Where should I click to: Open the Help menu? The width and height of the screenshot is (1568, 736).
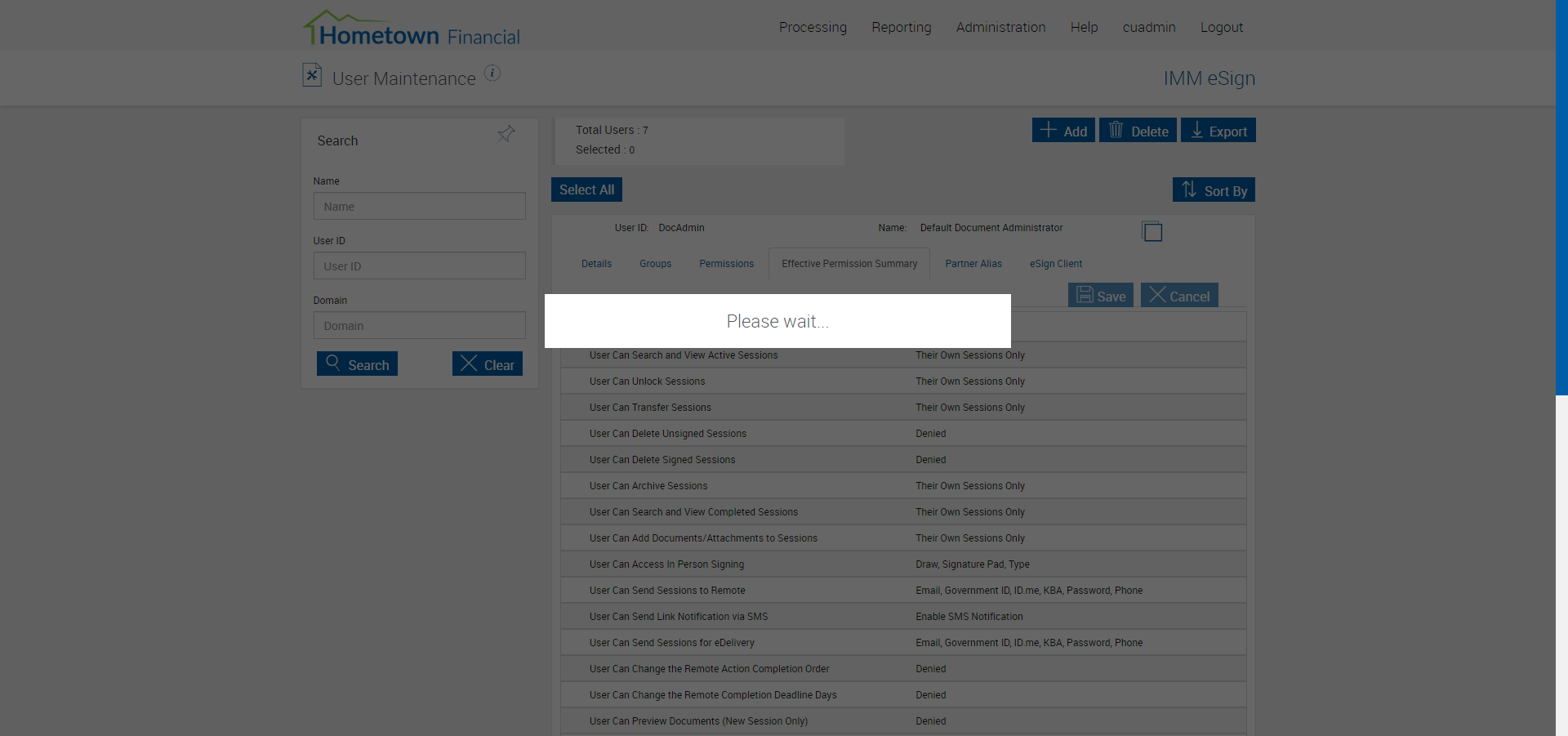click(x=1084, y=27)
